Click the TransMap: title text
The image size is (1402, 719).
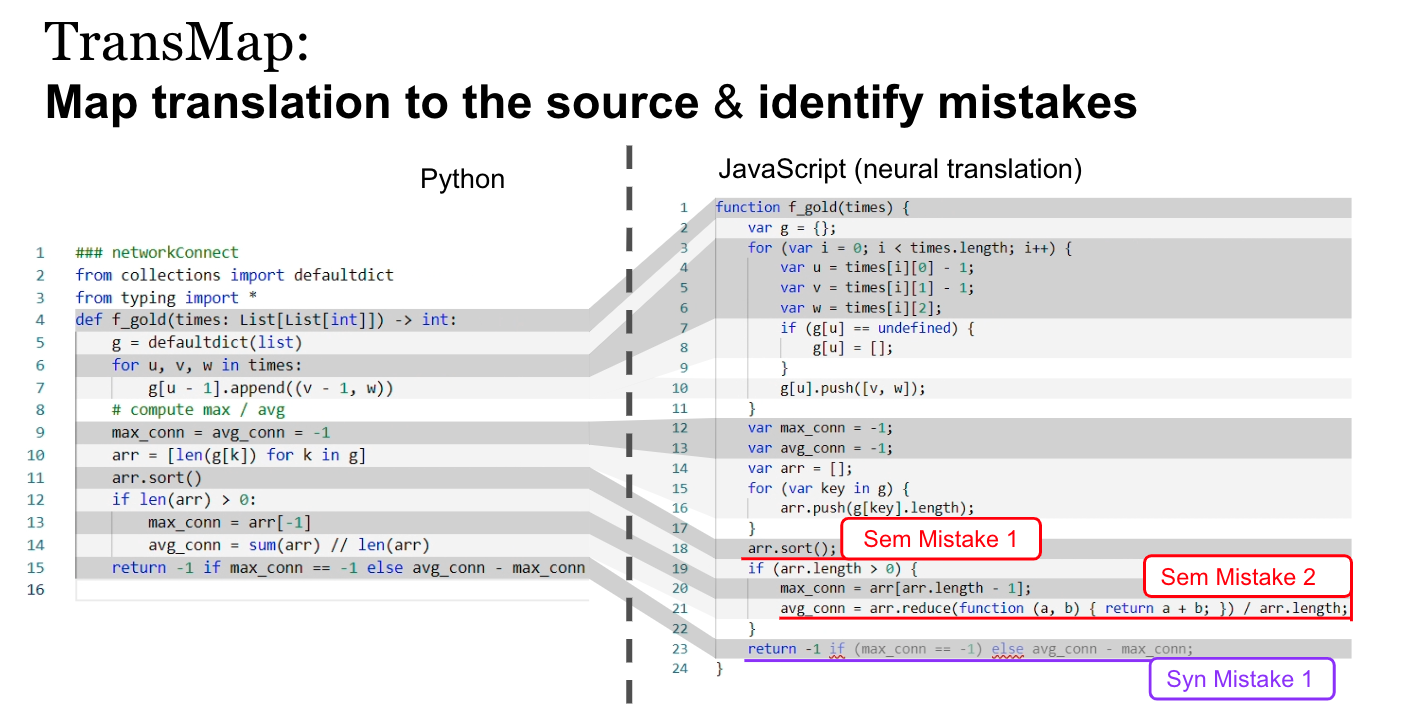pyautogui.click(x=177, y=43)
